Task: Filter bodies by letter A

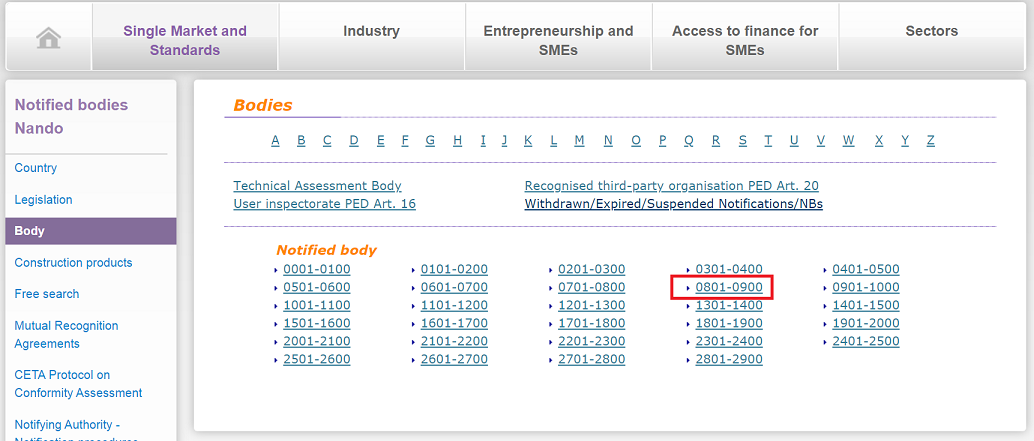Action: click(x=275, y=140)
